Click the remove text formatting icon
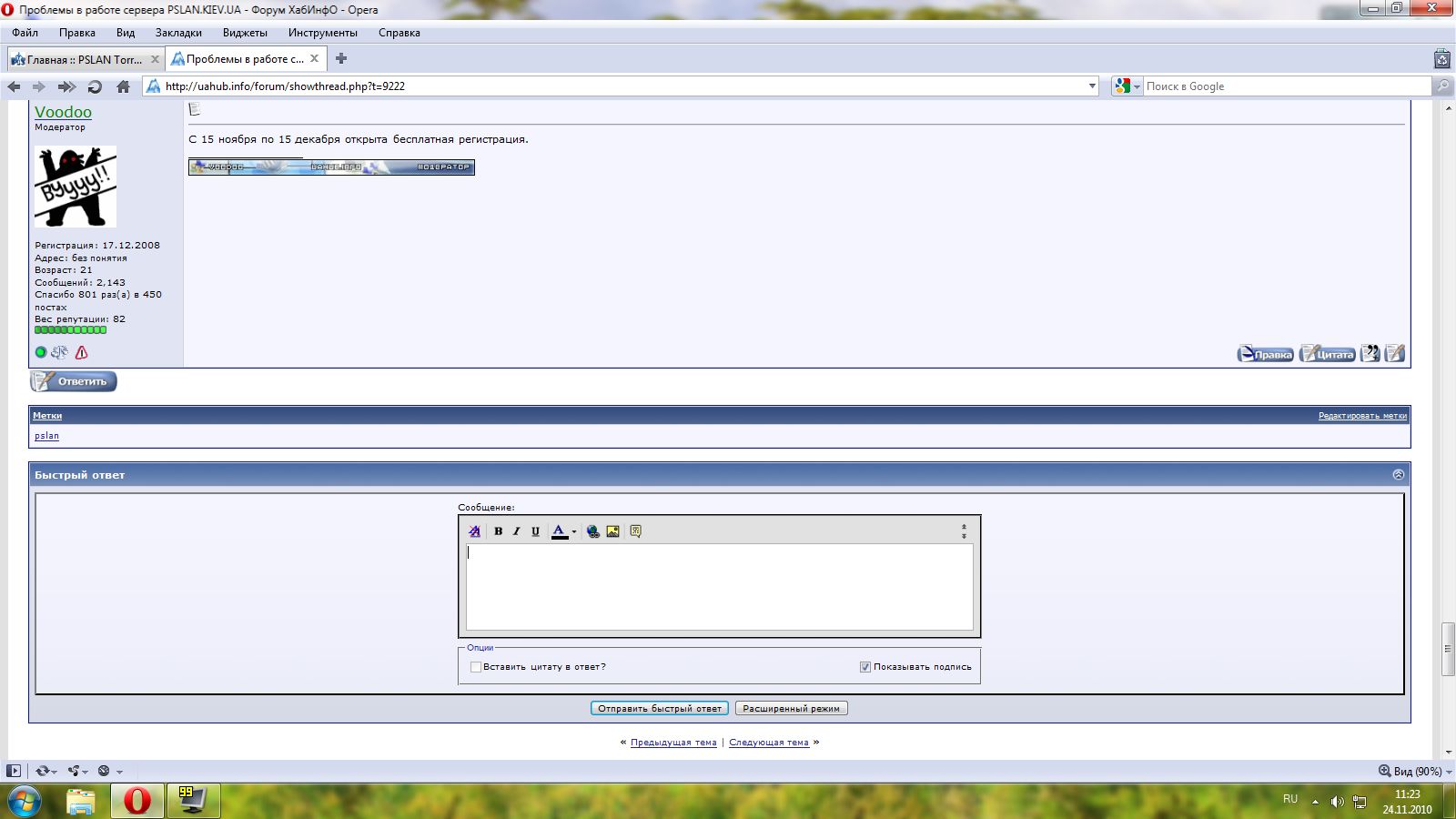Image resolution: width=1456 pixels, height=819 pixels. pyautogui.click(x=474, y=531)
